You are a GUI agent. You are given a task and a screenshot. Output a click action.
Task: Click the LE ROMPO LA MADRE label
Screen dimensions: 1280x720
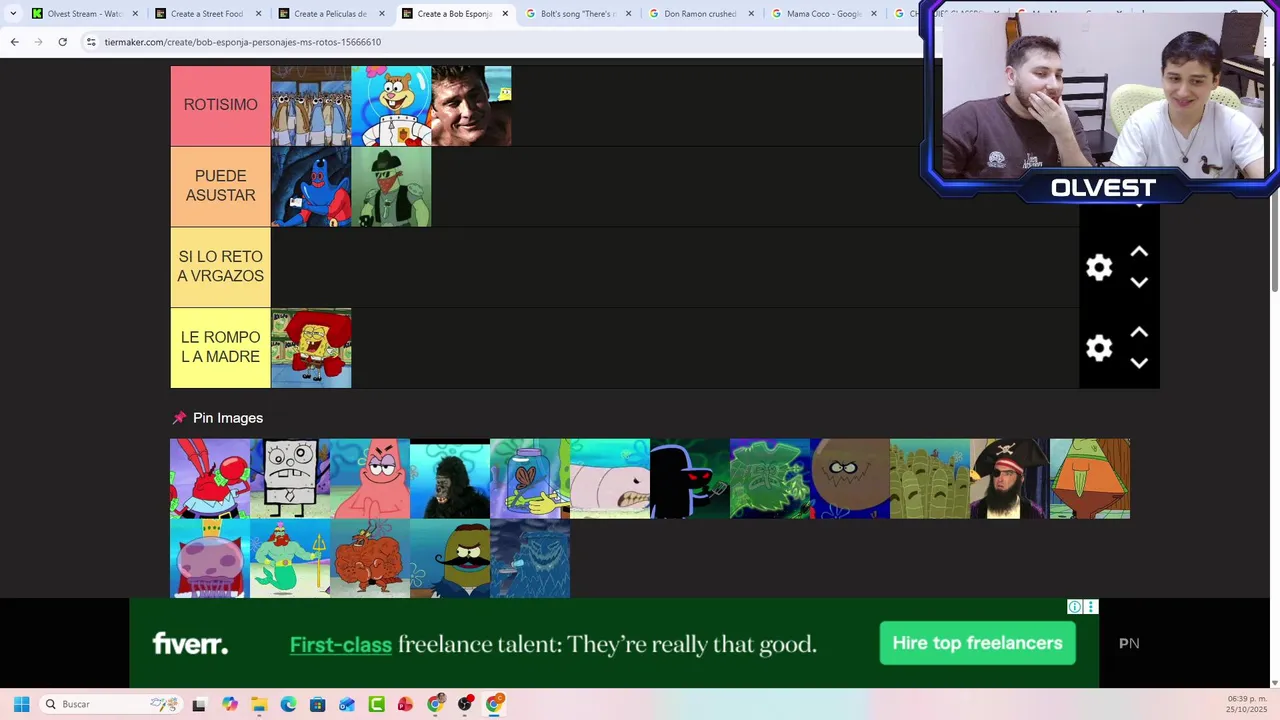[x=220, y=348]
